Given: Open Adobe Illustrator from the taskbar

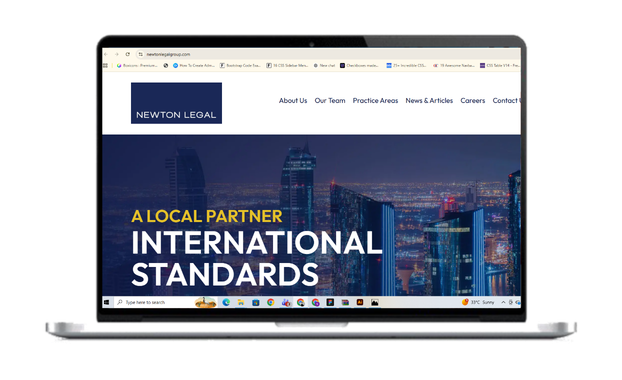Looking at the screenshot, I should coord(360,302).
